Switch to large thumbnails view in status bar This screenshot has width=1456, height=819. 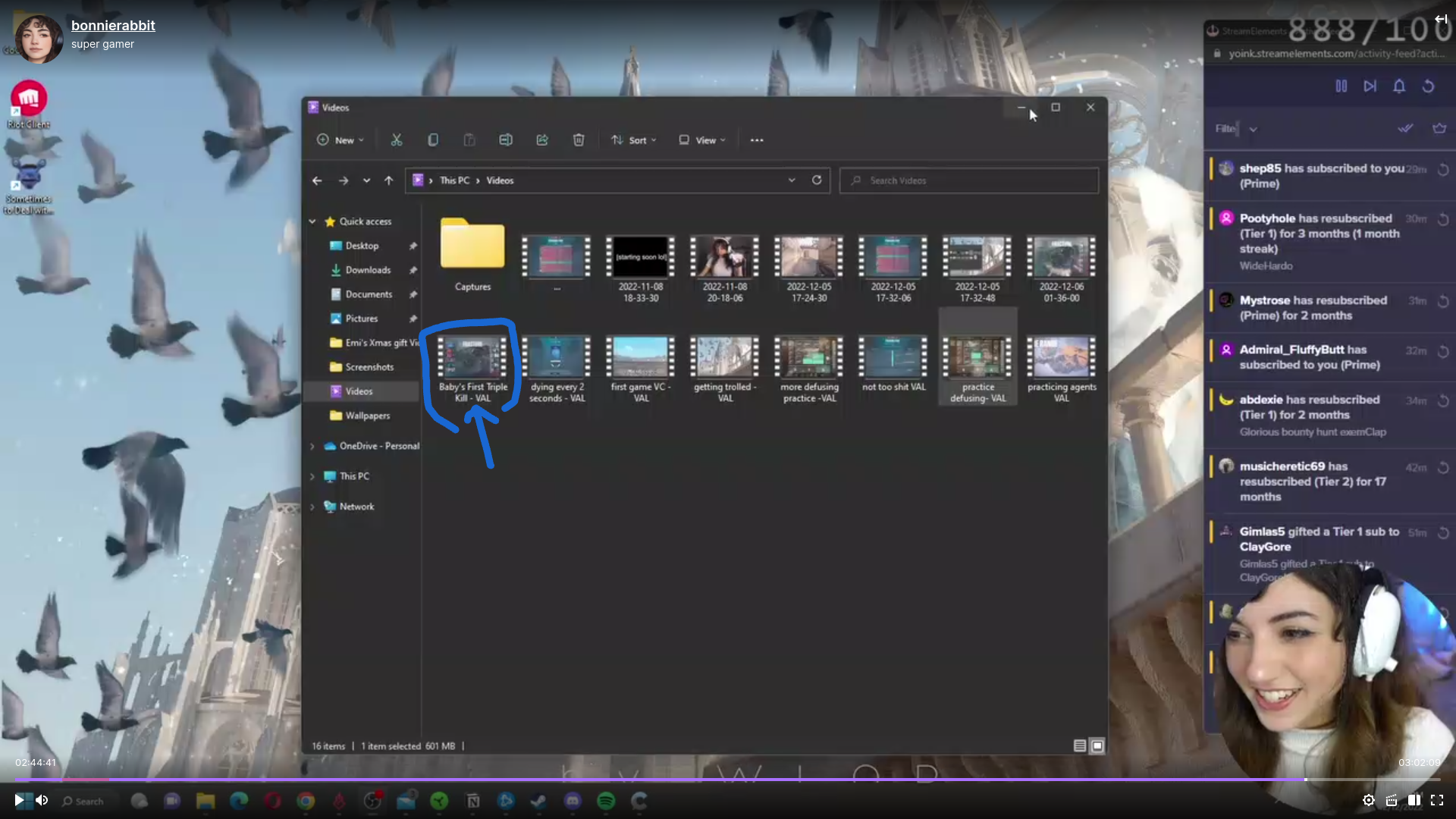tap(1097, 746)
